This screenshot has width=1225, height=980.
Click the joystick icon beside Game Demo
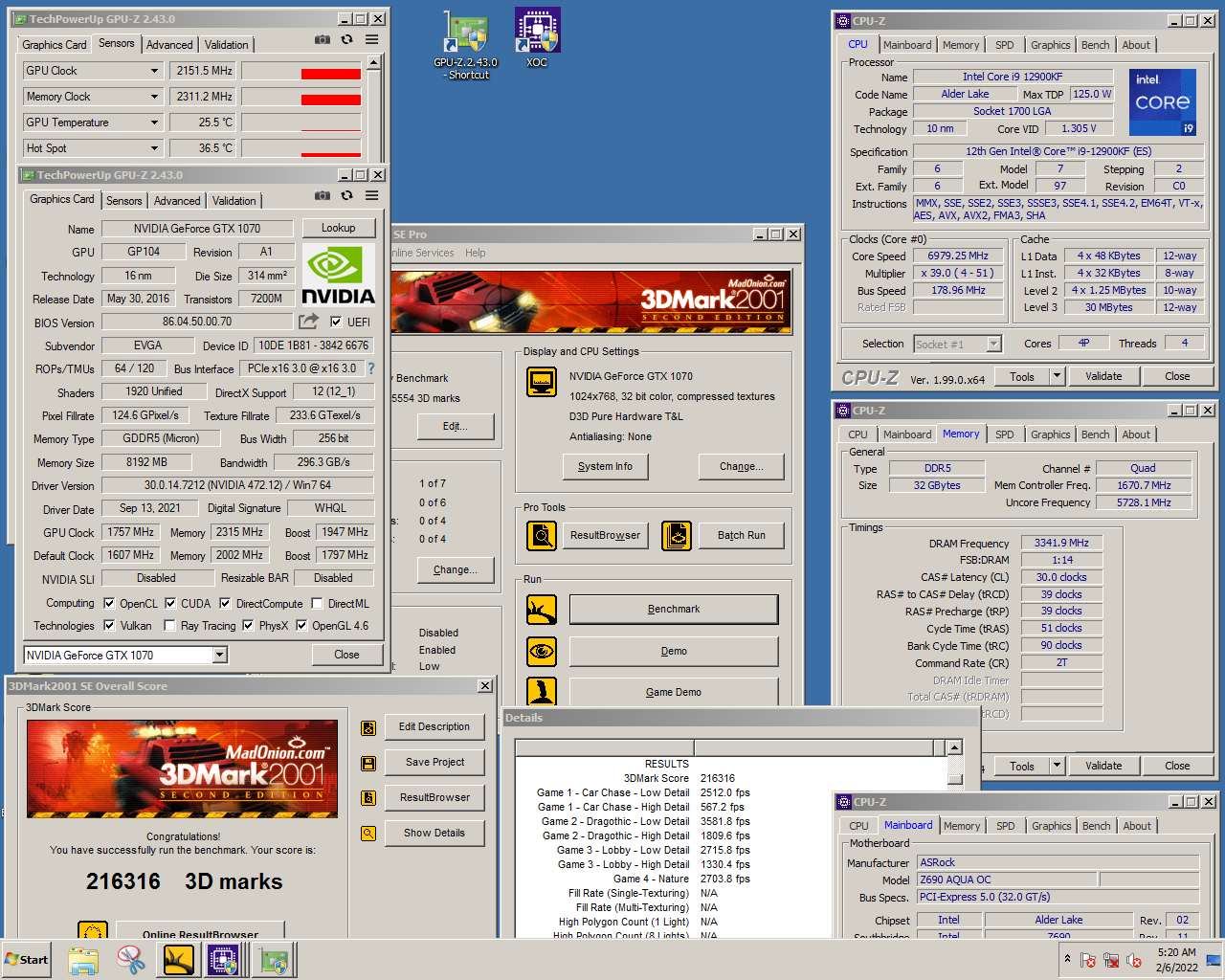point(542,691)
